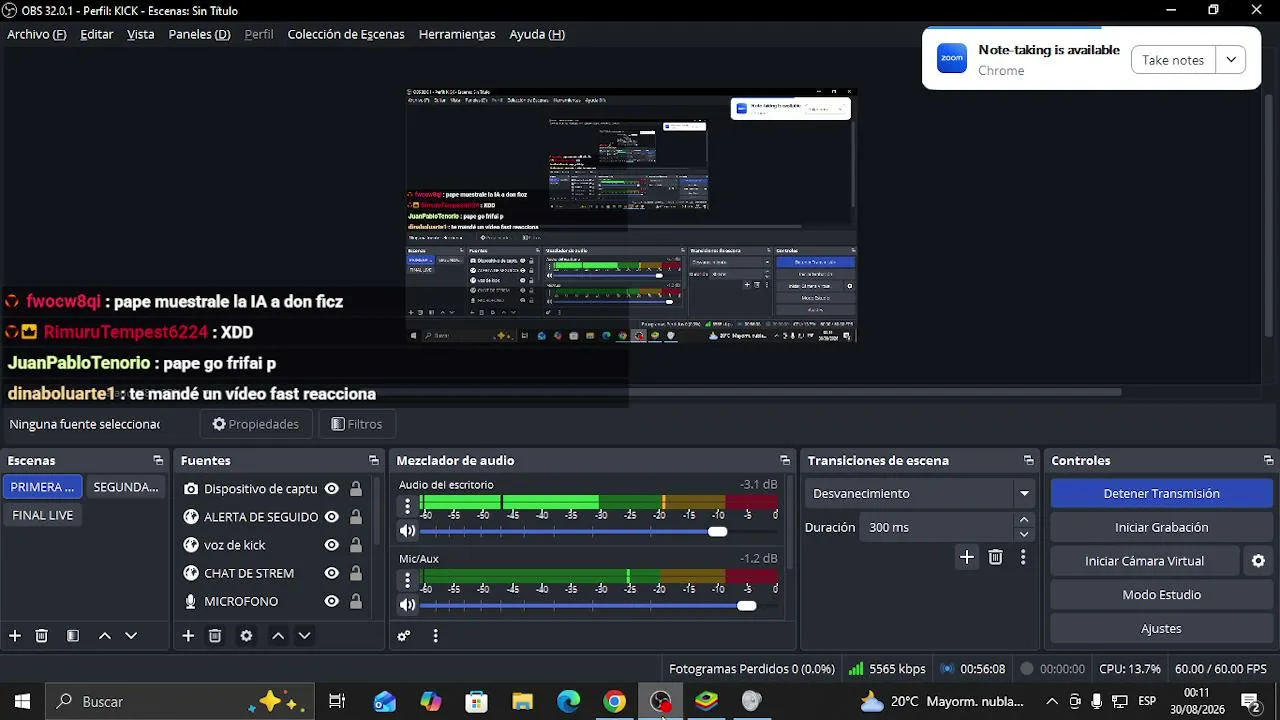The image size is (1280, 720).
Task: Hide the CHAT DE STREM source
Action: [x=331, y=573]
